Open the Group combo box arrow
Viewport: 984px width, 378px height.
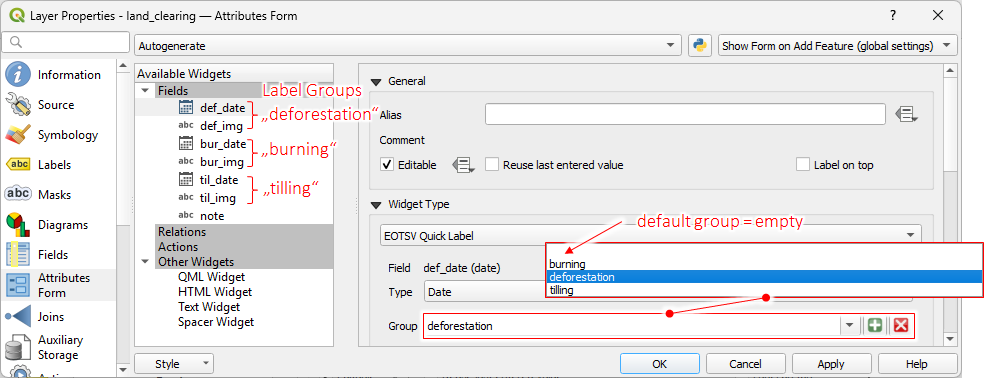(849, 325)
